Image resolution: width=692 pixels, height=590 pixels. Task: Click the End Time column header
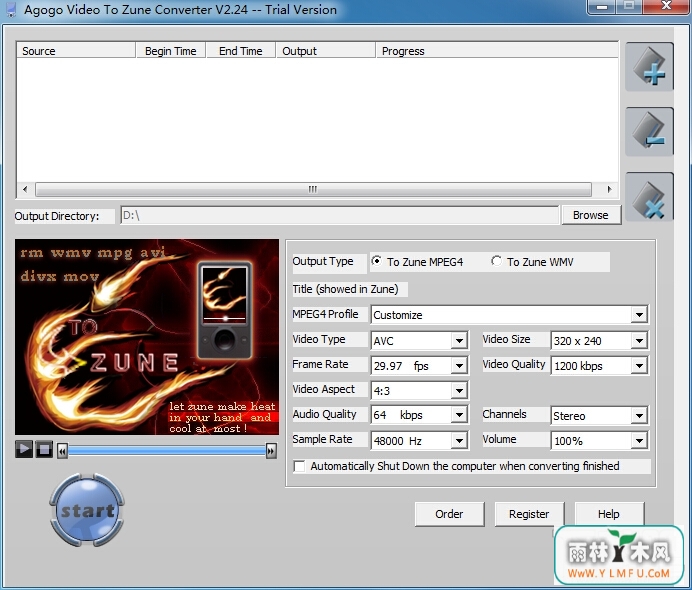point(241,51)
